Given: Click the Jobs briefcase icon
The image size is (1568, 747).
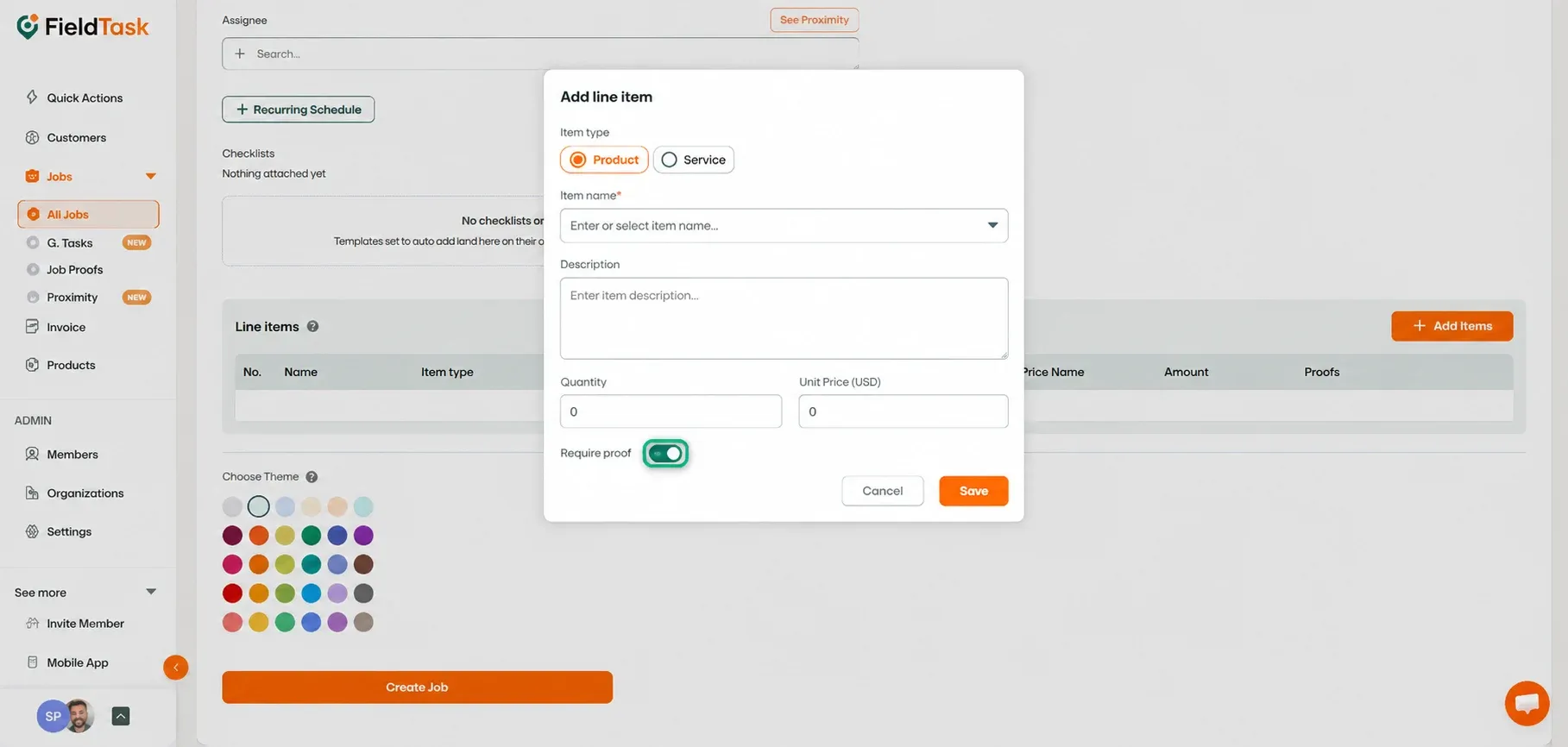Looking at the screenshot, I should tap(32, 176).
